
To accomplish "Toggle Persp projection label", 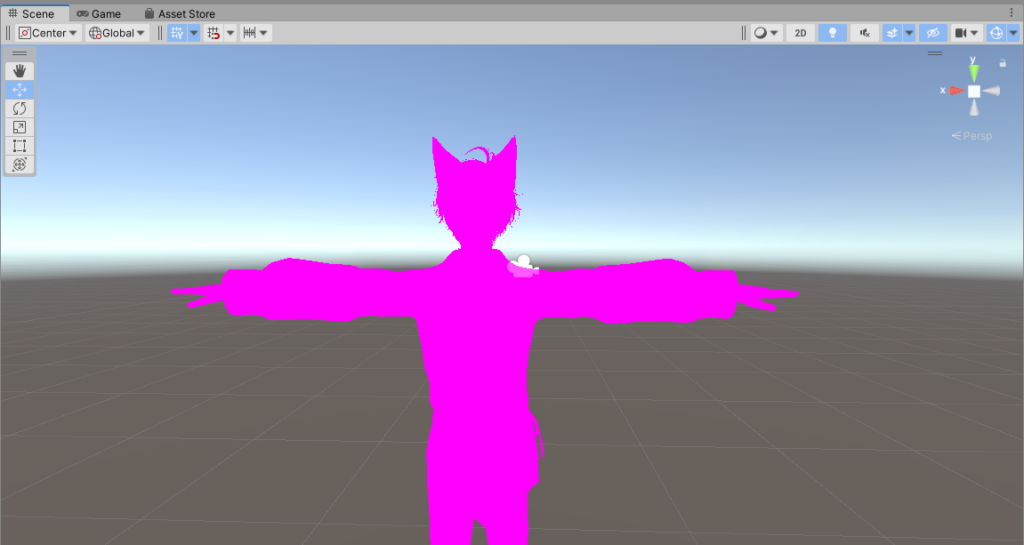I will click(x=972, y=136).
